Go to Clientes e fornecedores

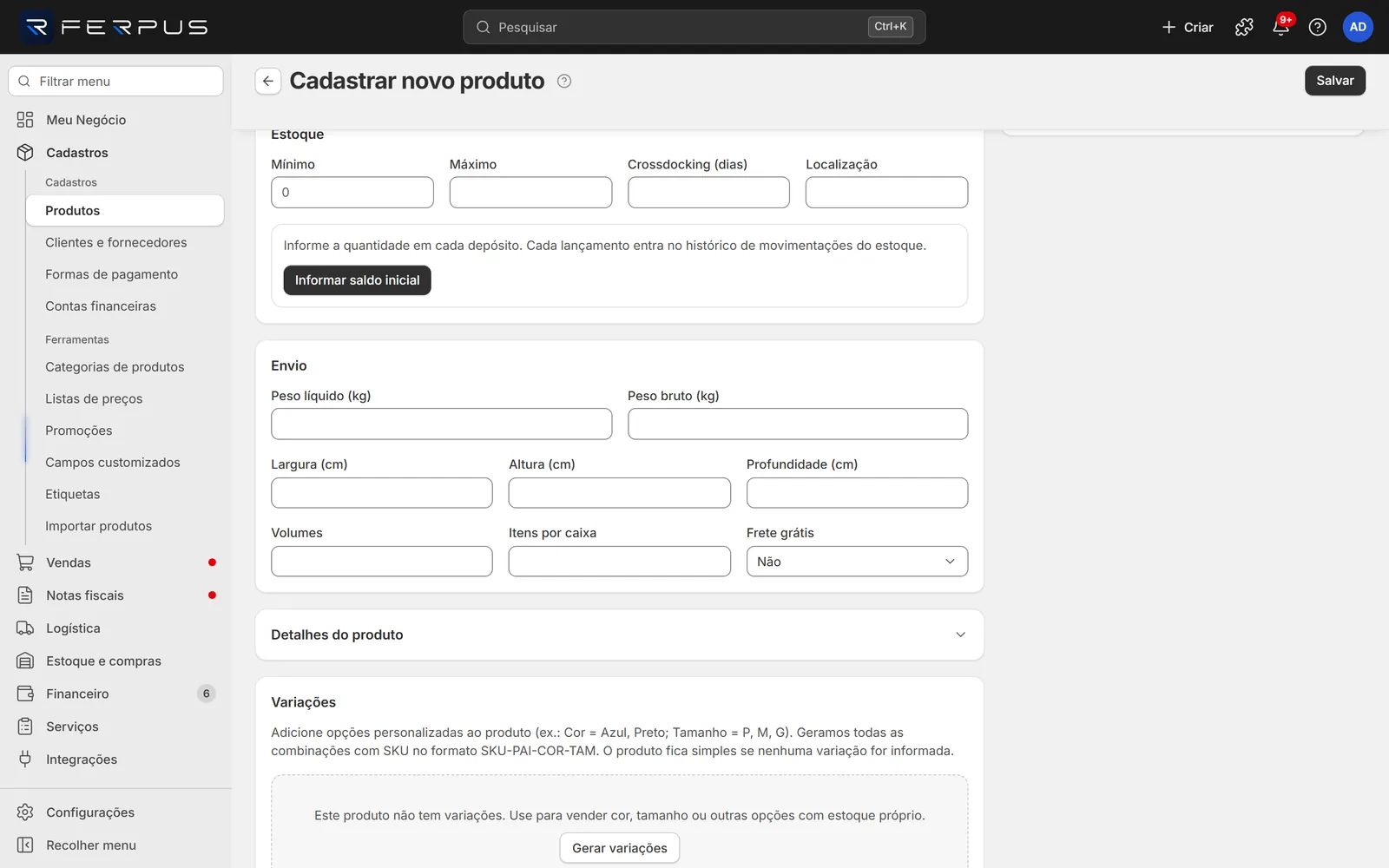coord(124,242)
